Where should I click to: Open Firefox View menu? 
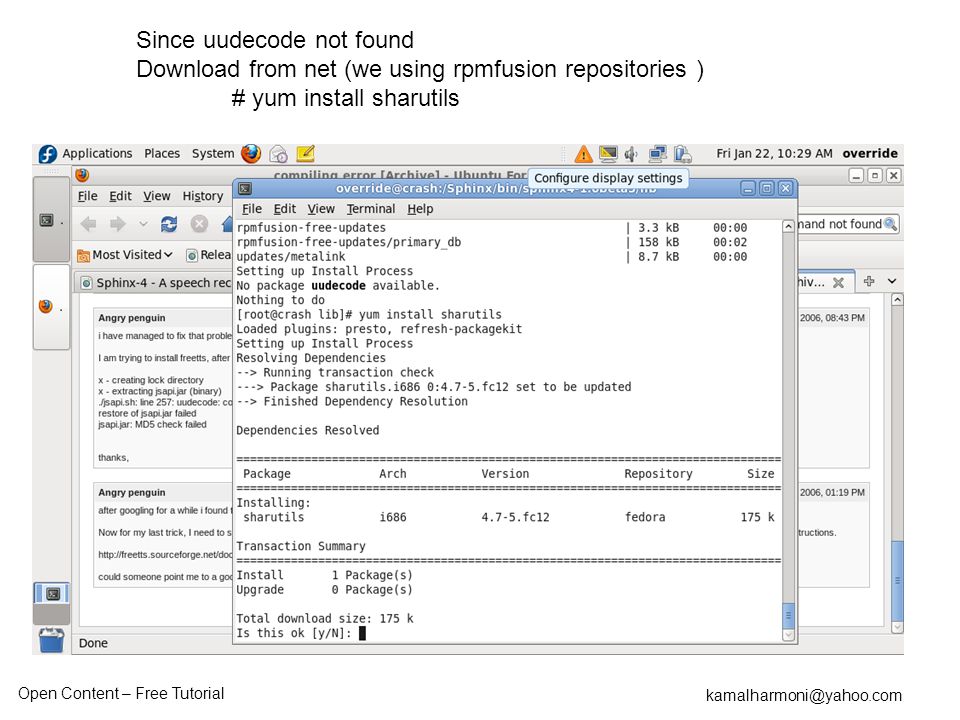point(157,196)
